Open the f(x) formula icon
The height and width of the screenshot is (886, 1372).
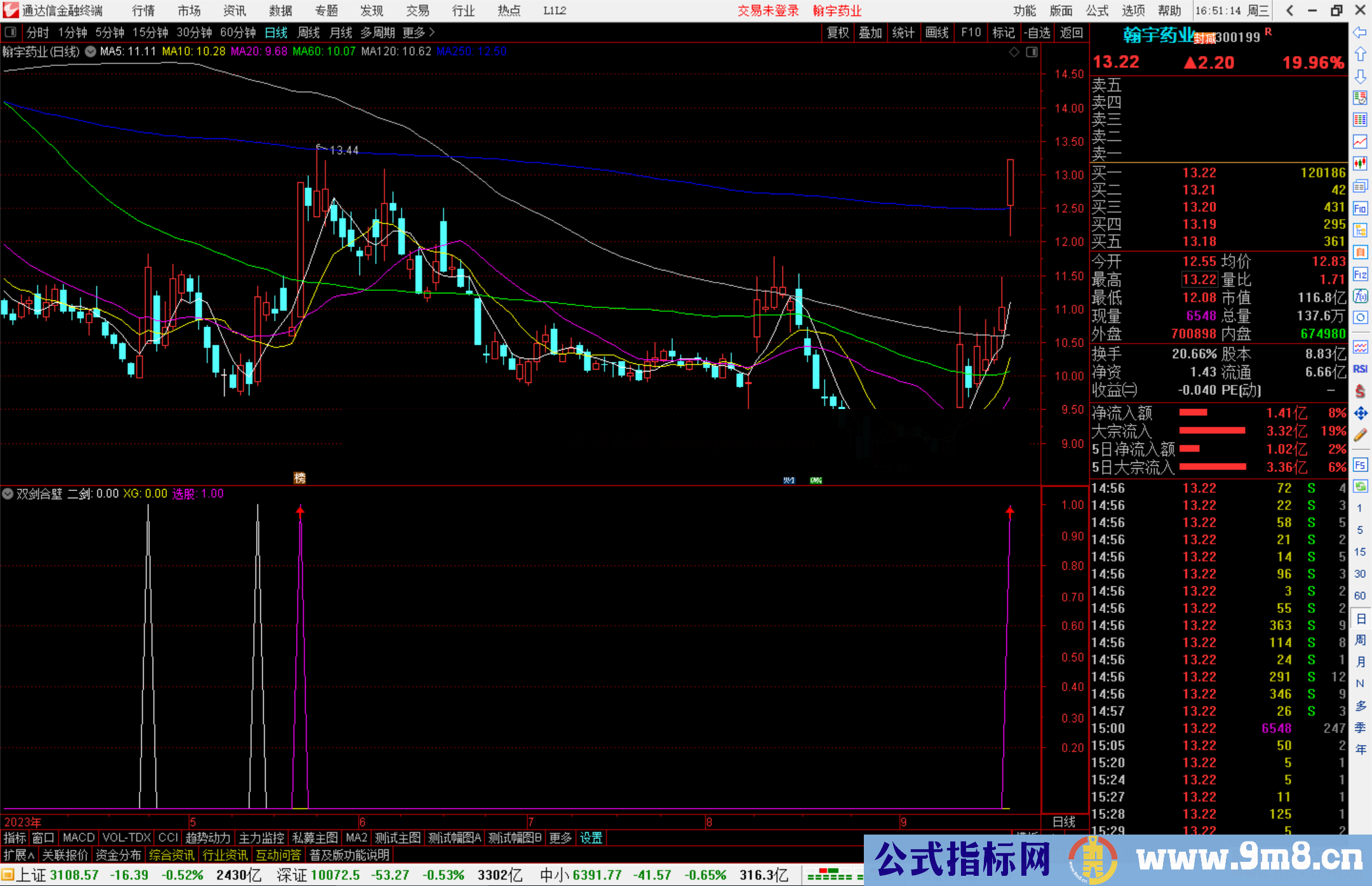1360,296
